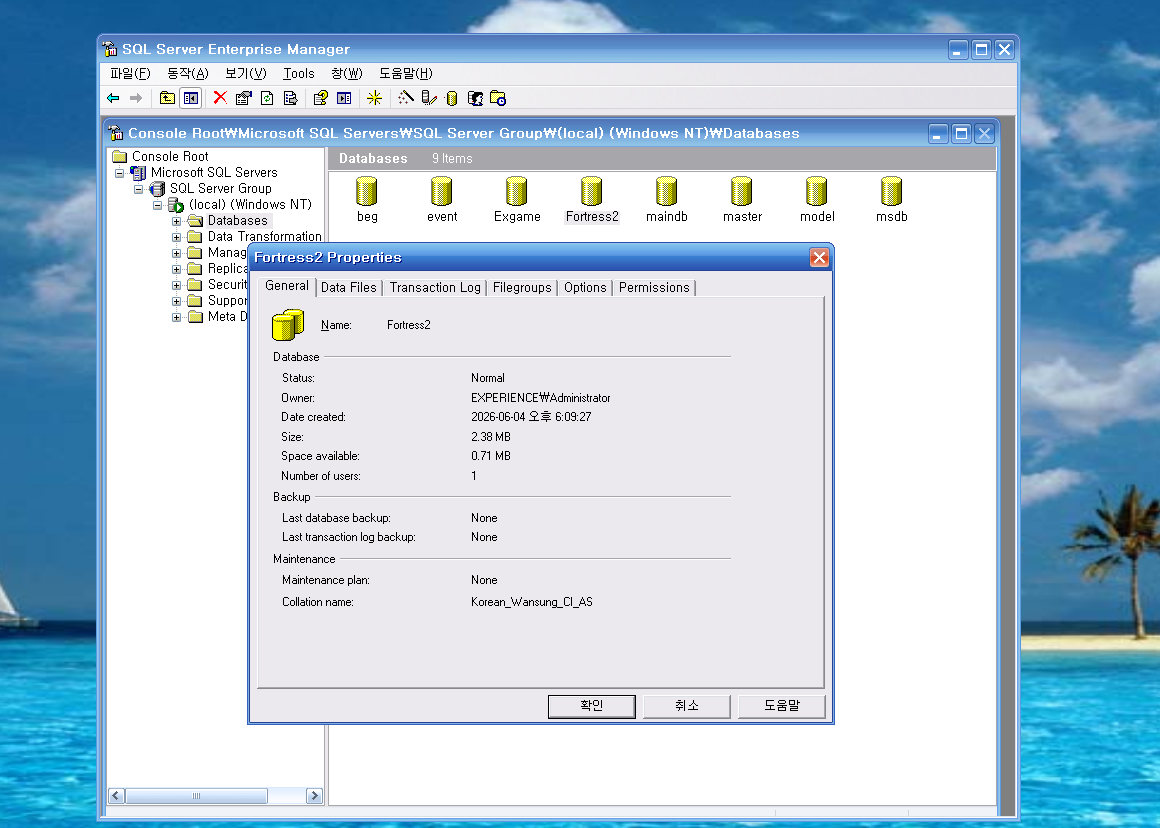
Task: Click the collation value Korean_Wansung_CI_AS
Action: [532, 602]
